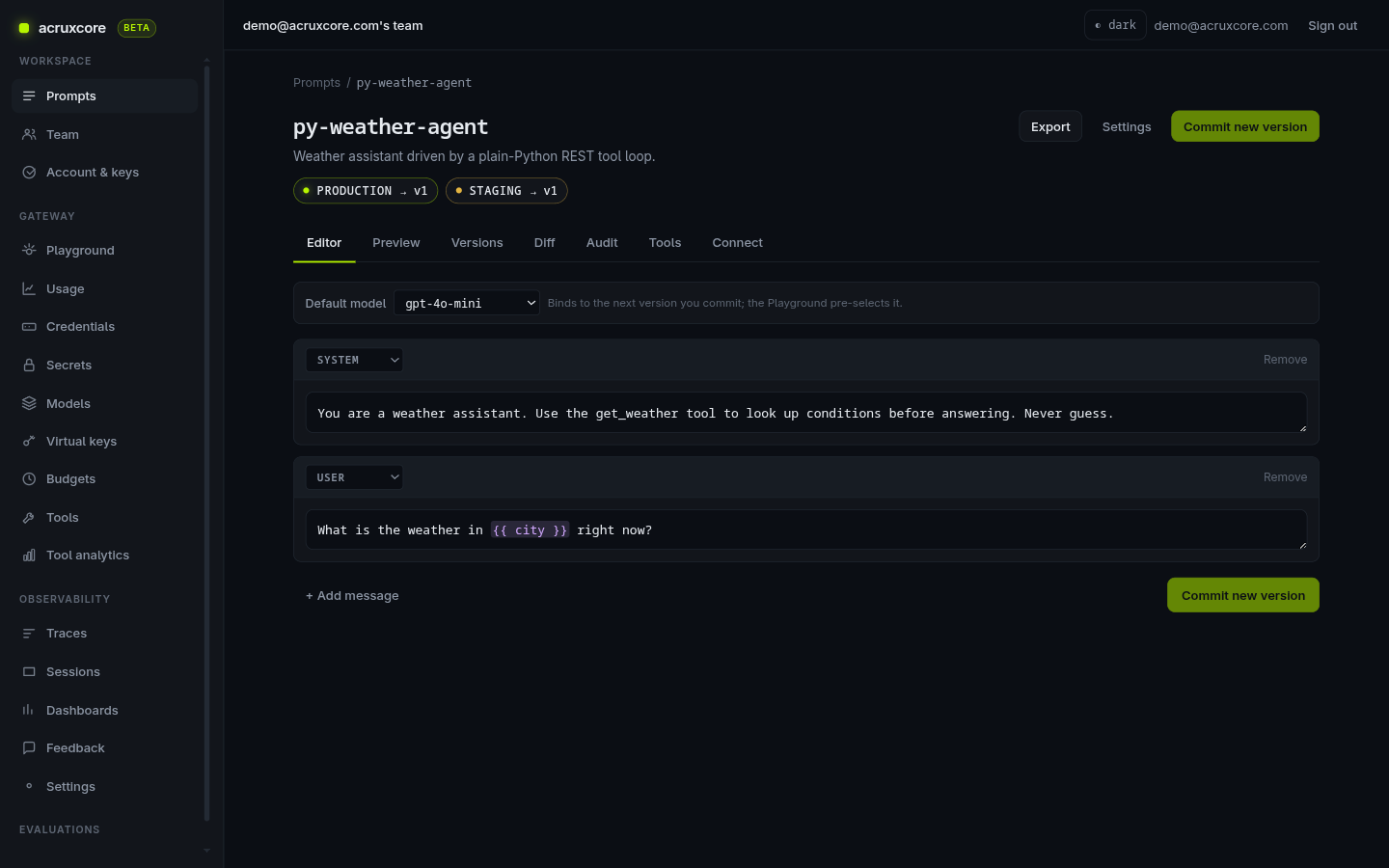Open the USER role dropdown
Image resolution: width=1389 pixels, height=868 pixels.
[354, 477]
